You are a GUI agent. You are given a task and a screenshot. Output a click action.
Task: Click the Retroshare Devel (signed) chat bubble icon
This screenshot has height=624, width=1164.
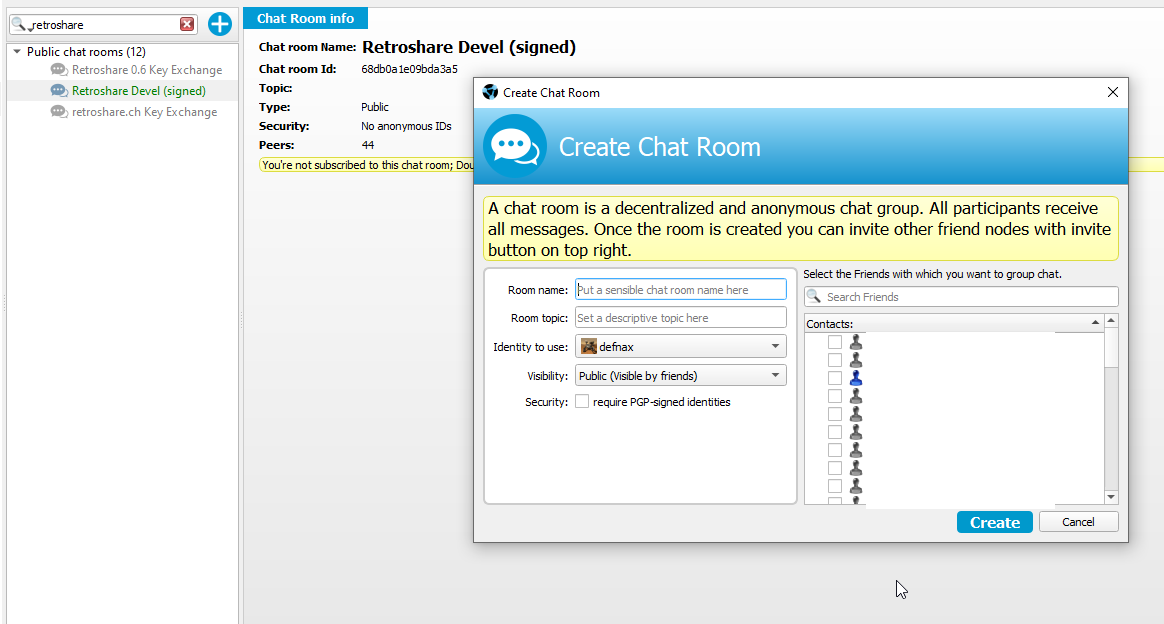59,91
